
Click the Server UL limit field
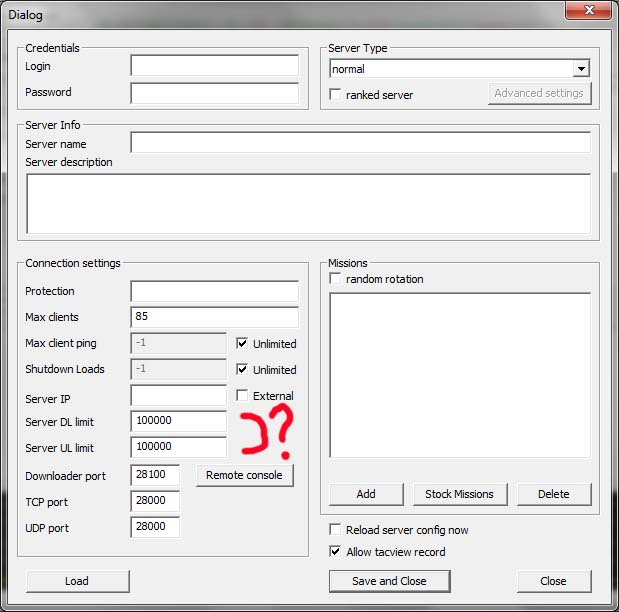tap(178, 447)
